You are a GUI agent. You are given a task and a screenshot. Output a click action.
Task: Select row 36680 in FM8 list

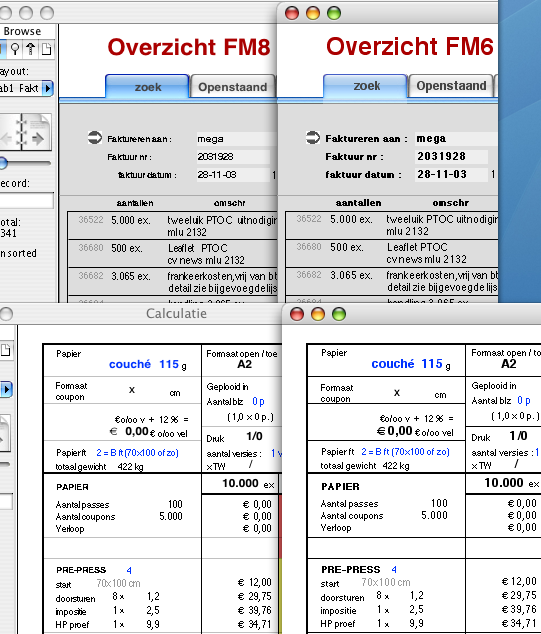(x=173, y=254)
